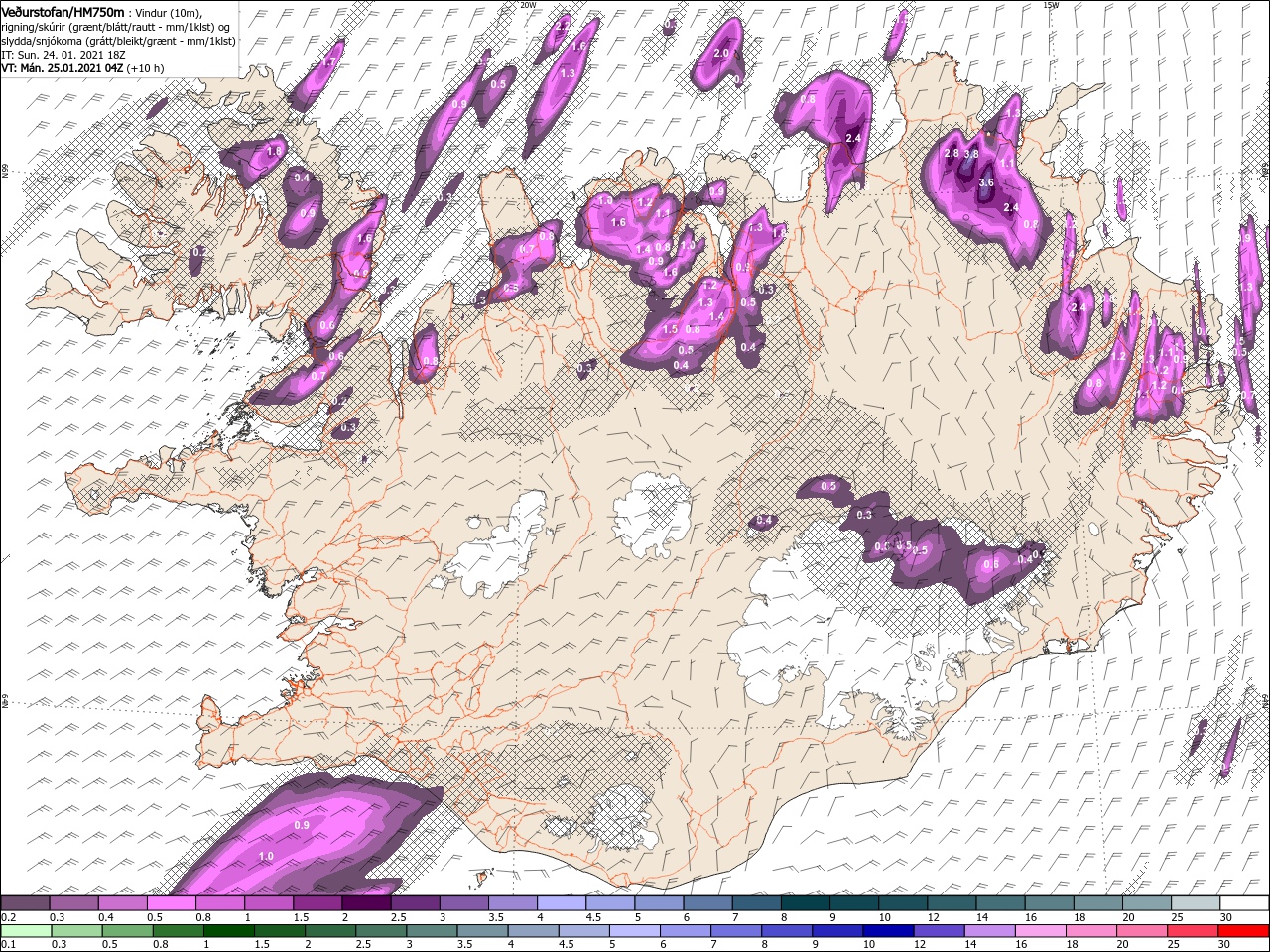Click the Veðurstofan/HM750m title text
The width and height of the screenshot is (1270, 952).
coord(63,11)
